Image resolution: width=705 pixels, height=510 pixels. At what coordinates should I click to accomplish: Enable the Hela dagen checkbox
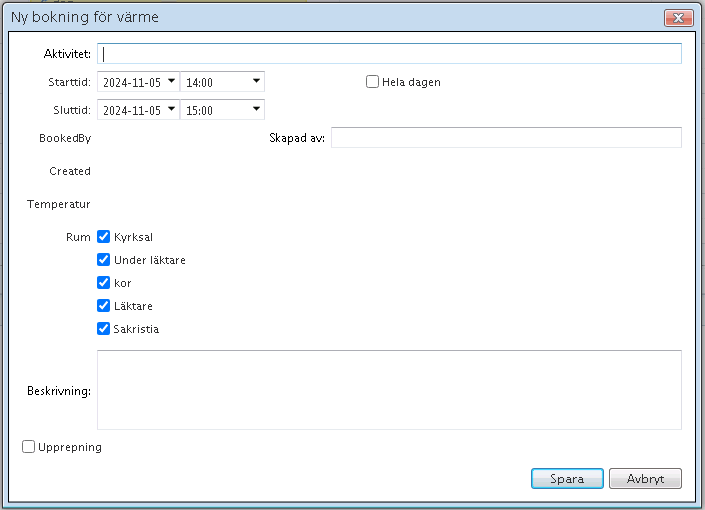tap(373, 82)
